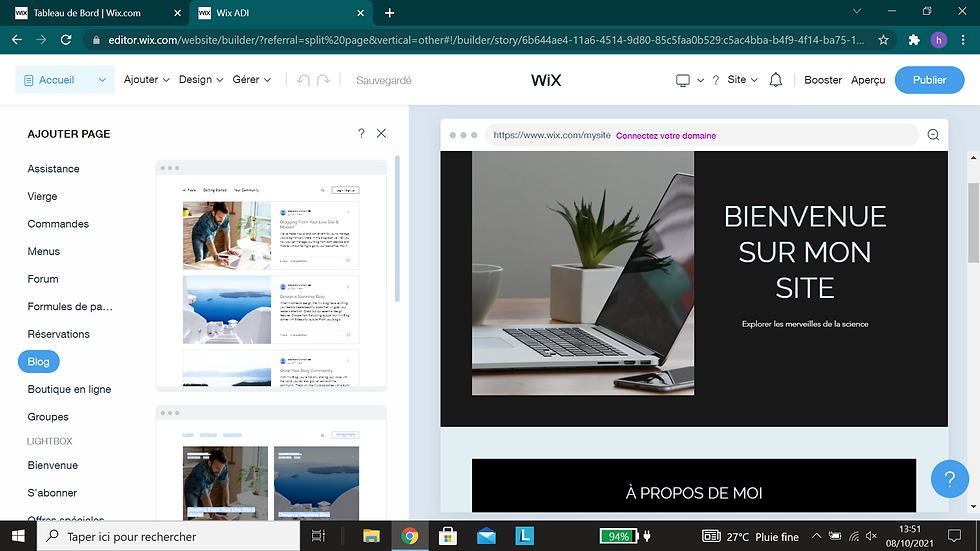Click the Connectez votre domaine link
The height and width of the screenshot is (551, 980).
click(666, 136)
